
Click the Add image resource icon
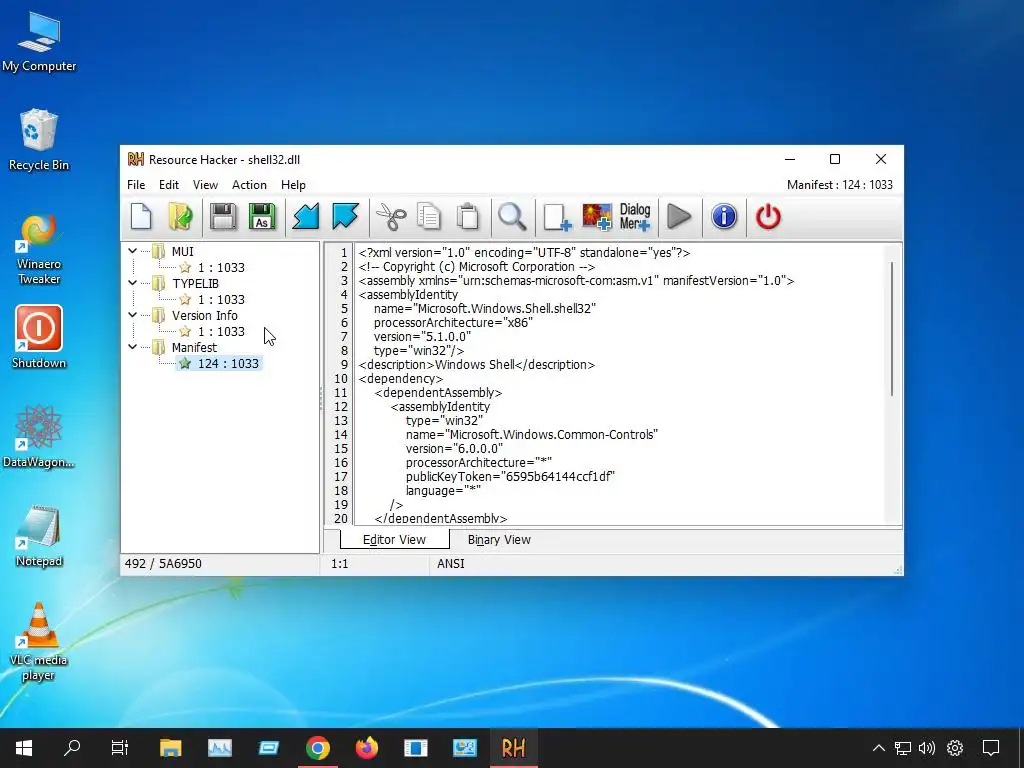(597, 217)
